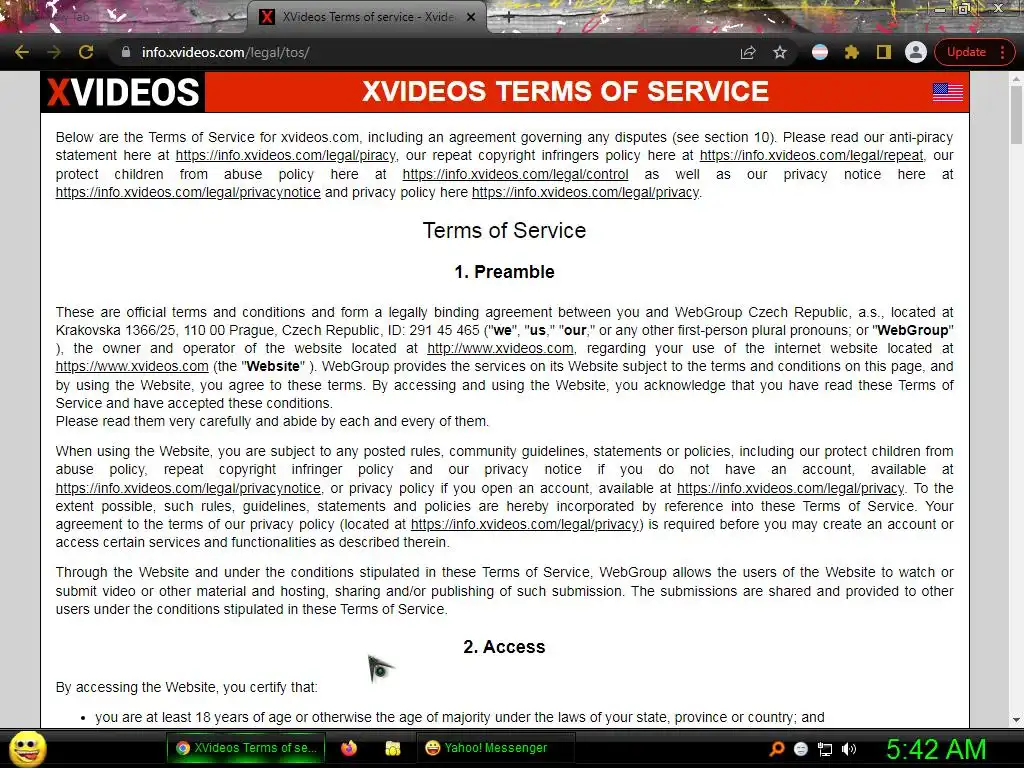Click the round striped extension icon in toolbar
The image size is (1024, 768).
pos(820,52)
